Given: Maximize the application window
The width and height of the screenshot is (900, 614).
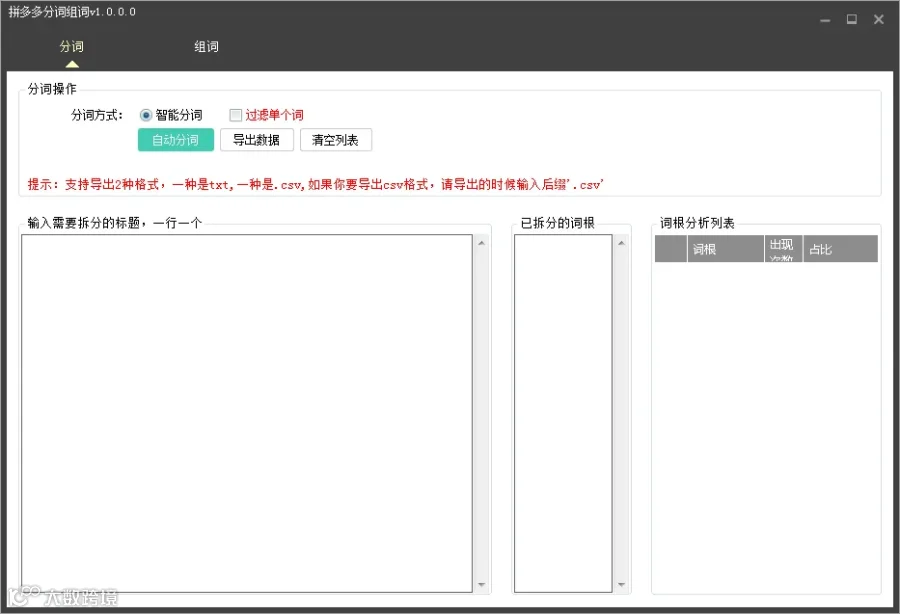Looking at the screenshot, I should (x=852, y=20).
